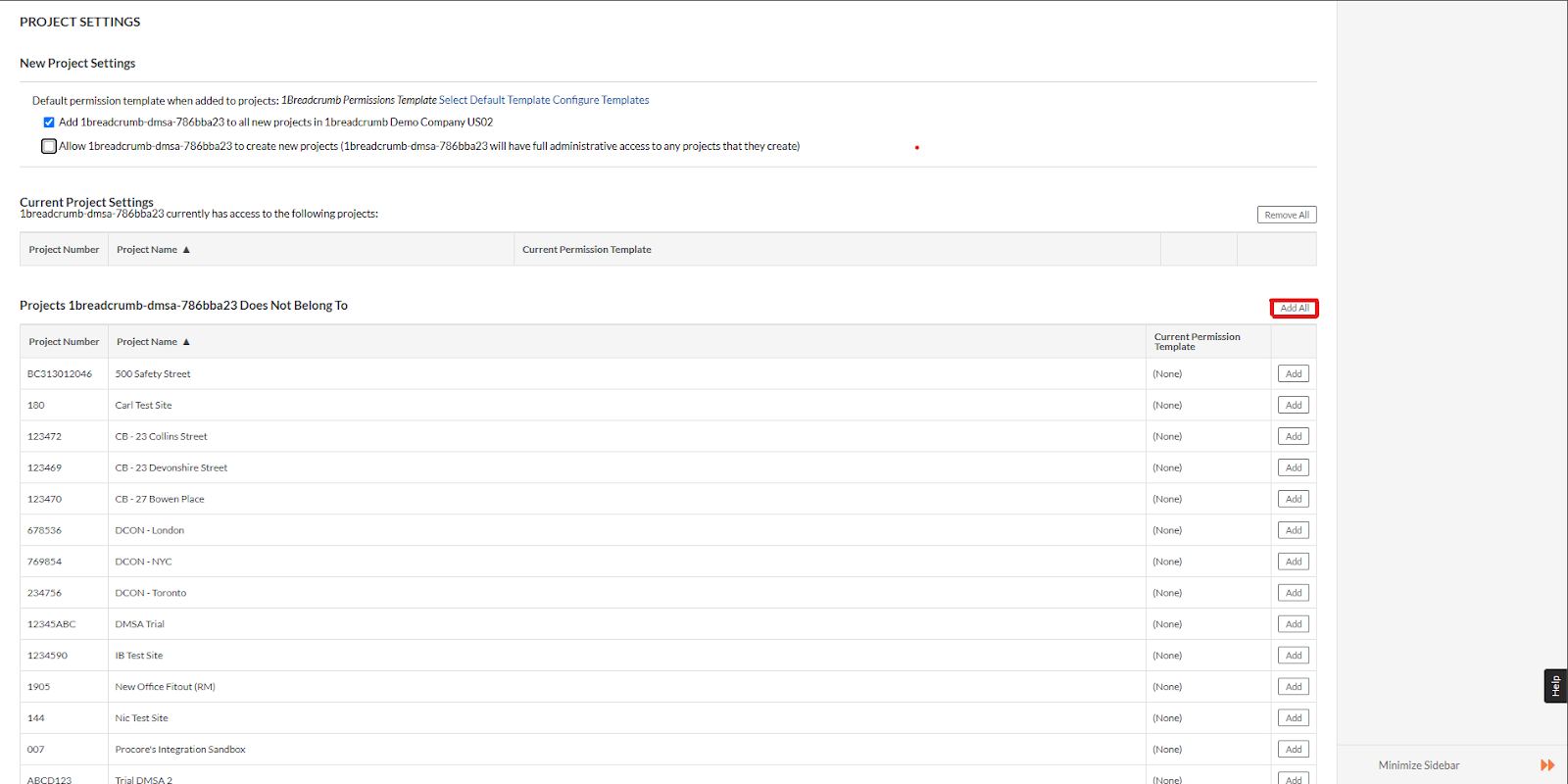Add the DMSA Trial project

(1294, 624)
